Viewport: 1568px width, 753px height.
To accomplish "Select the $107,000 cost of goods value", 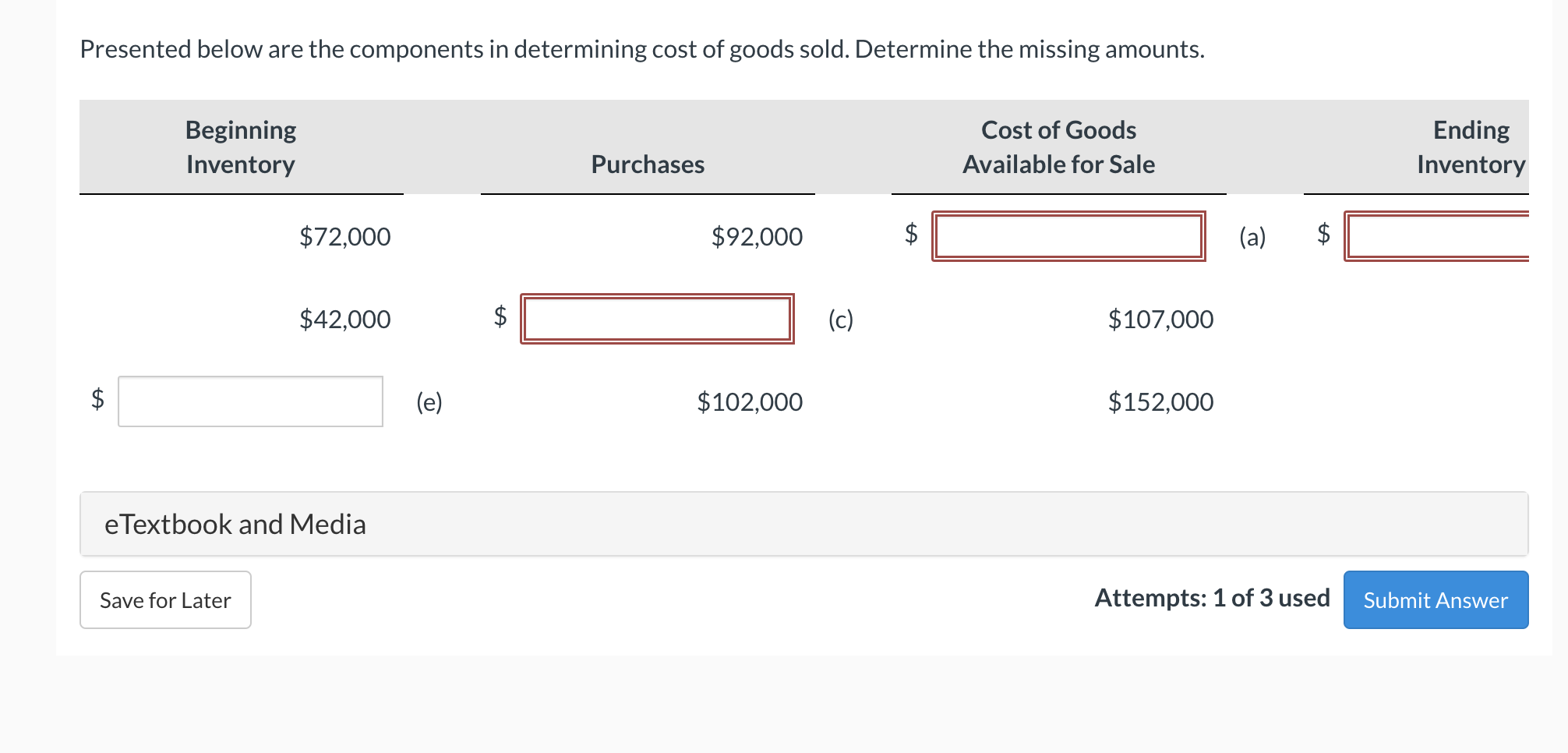I will (x=1160, y=319).
